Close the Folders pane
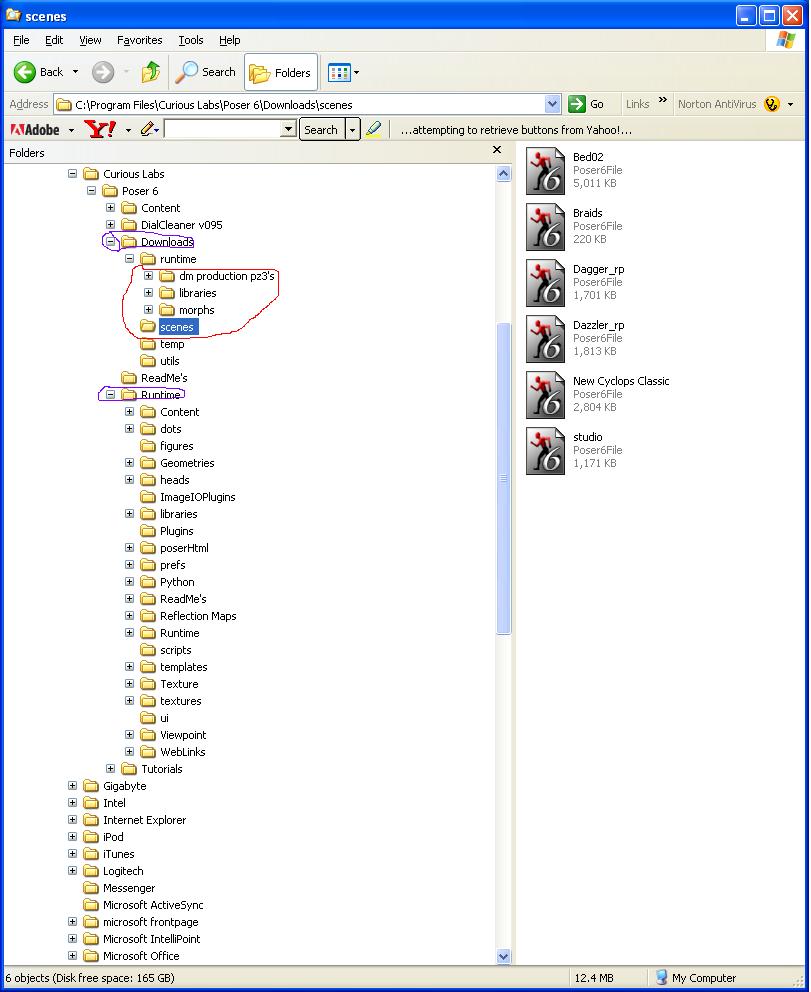 (x=497, y=150)
